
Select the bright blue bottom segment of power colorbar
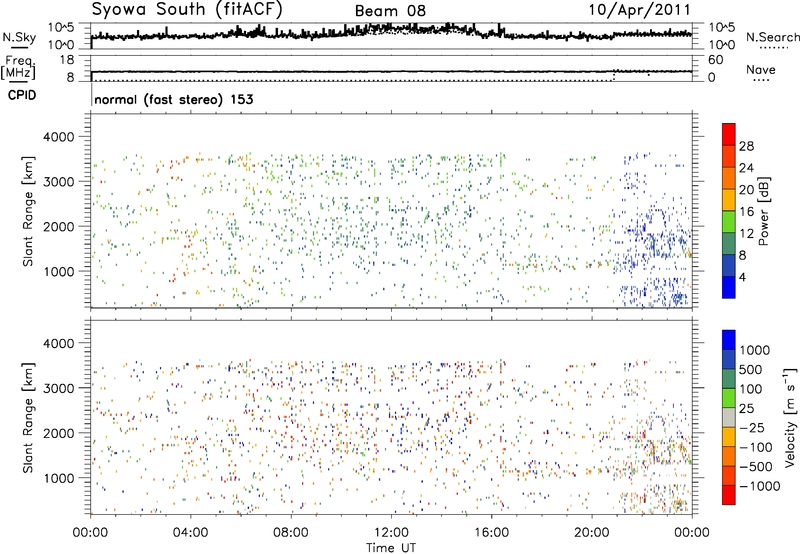pyautogui.click(x=729, y=287)
